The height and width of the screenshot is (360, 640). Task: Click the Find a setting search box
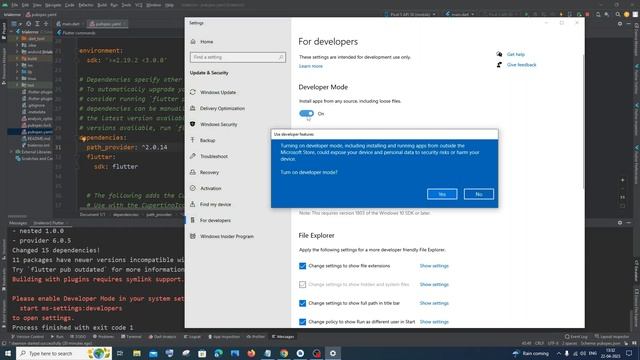click(x=238, y=57)
